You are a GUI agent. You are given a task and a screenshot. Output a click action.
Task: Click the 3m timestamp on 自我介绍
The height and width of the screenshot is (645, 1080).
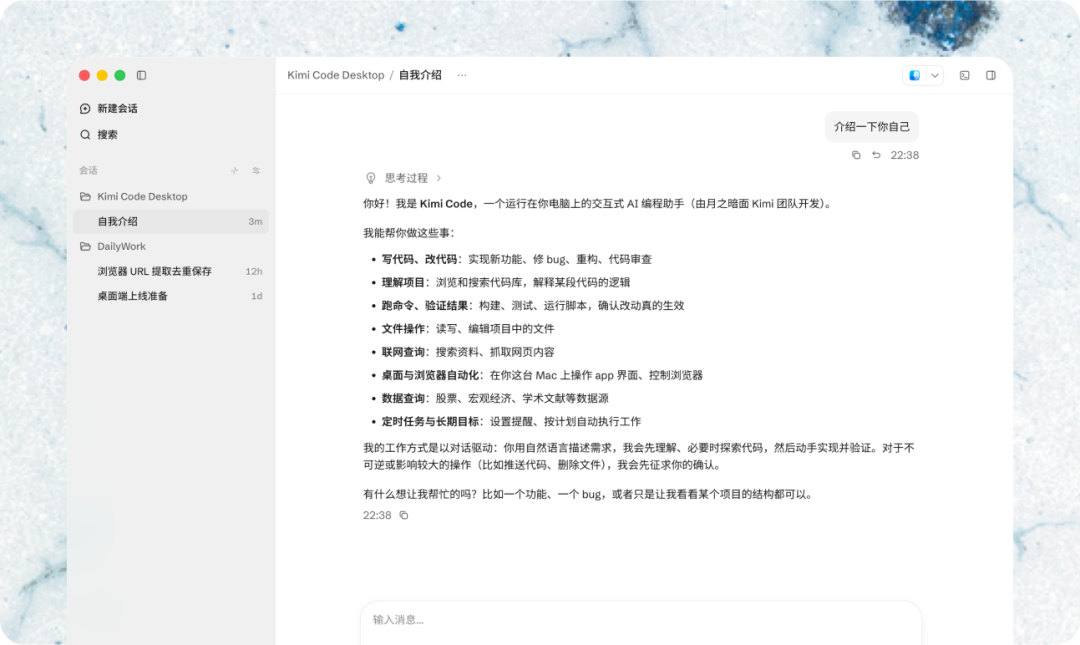[255, 221]
